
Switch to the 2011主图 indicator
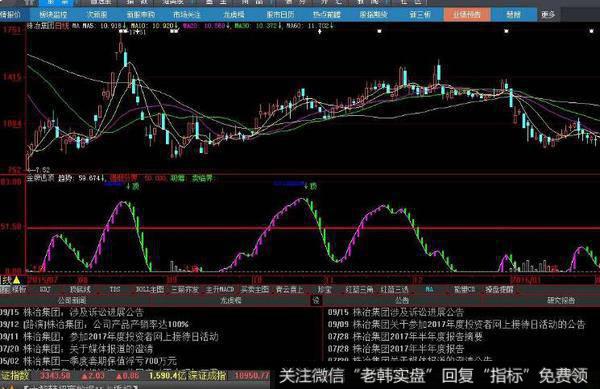point(150,290)
